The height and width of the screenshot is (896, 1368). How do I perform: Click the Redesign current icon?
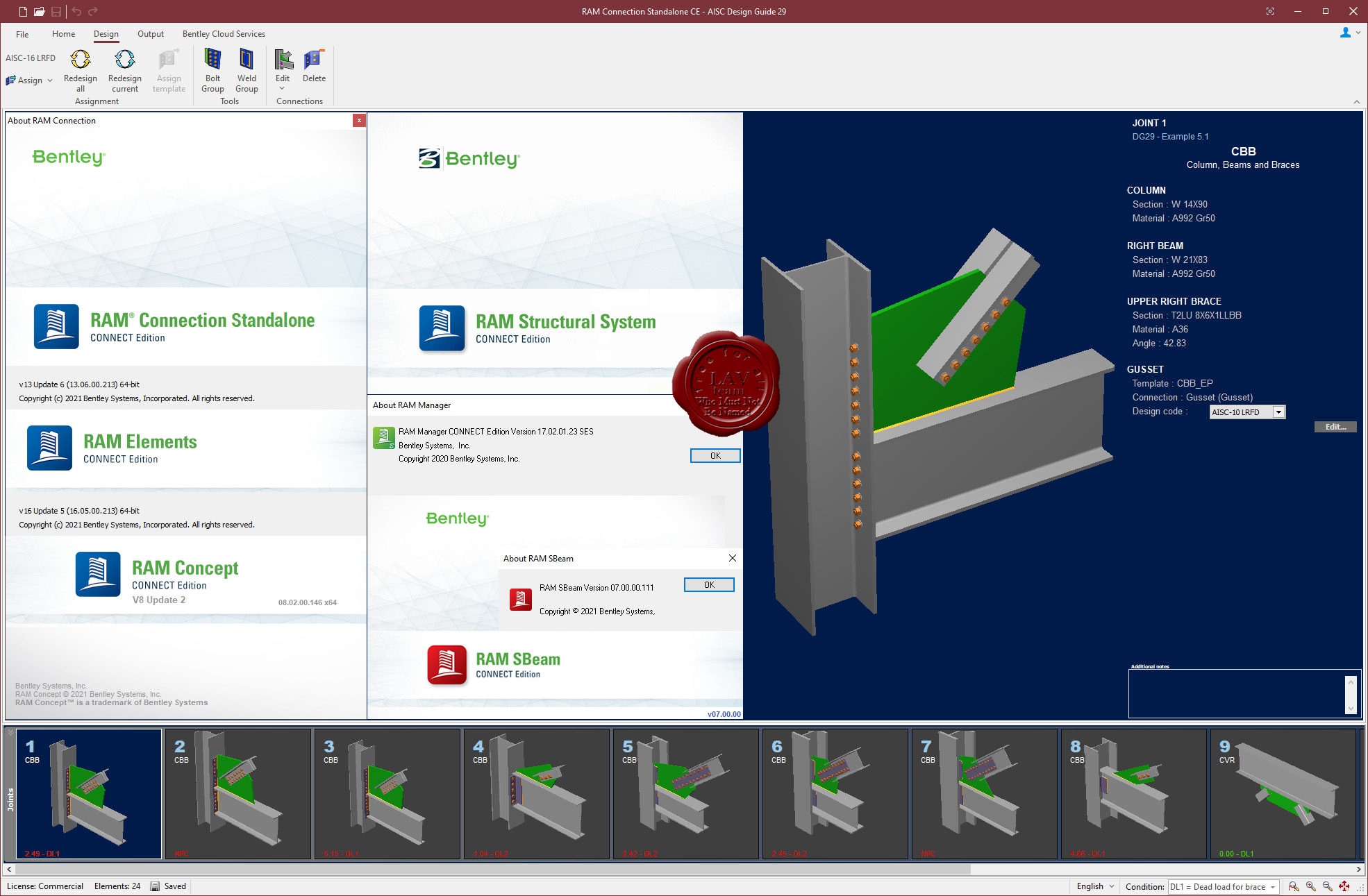(x=125, y=60)
